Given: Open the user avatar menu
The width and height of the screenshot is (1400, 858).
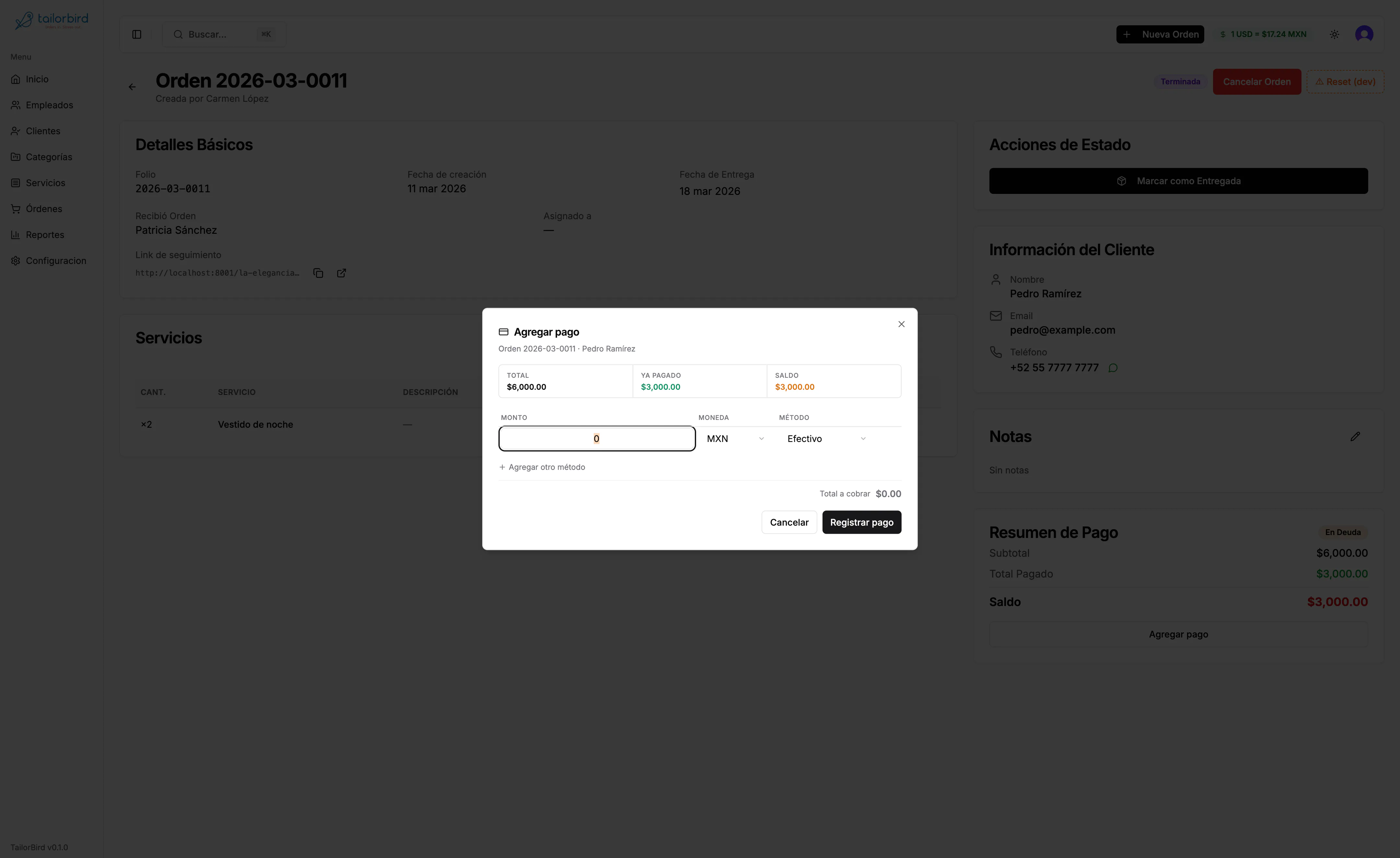Looking at the screenshot, I should coord(1364,34).
